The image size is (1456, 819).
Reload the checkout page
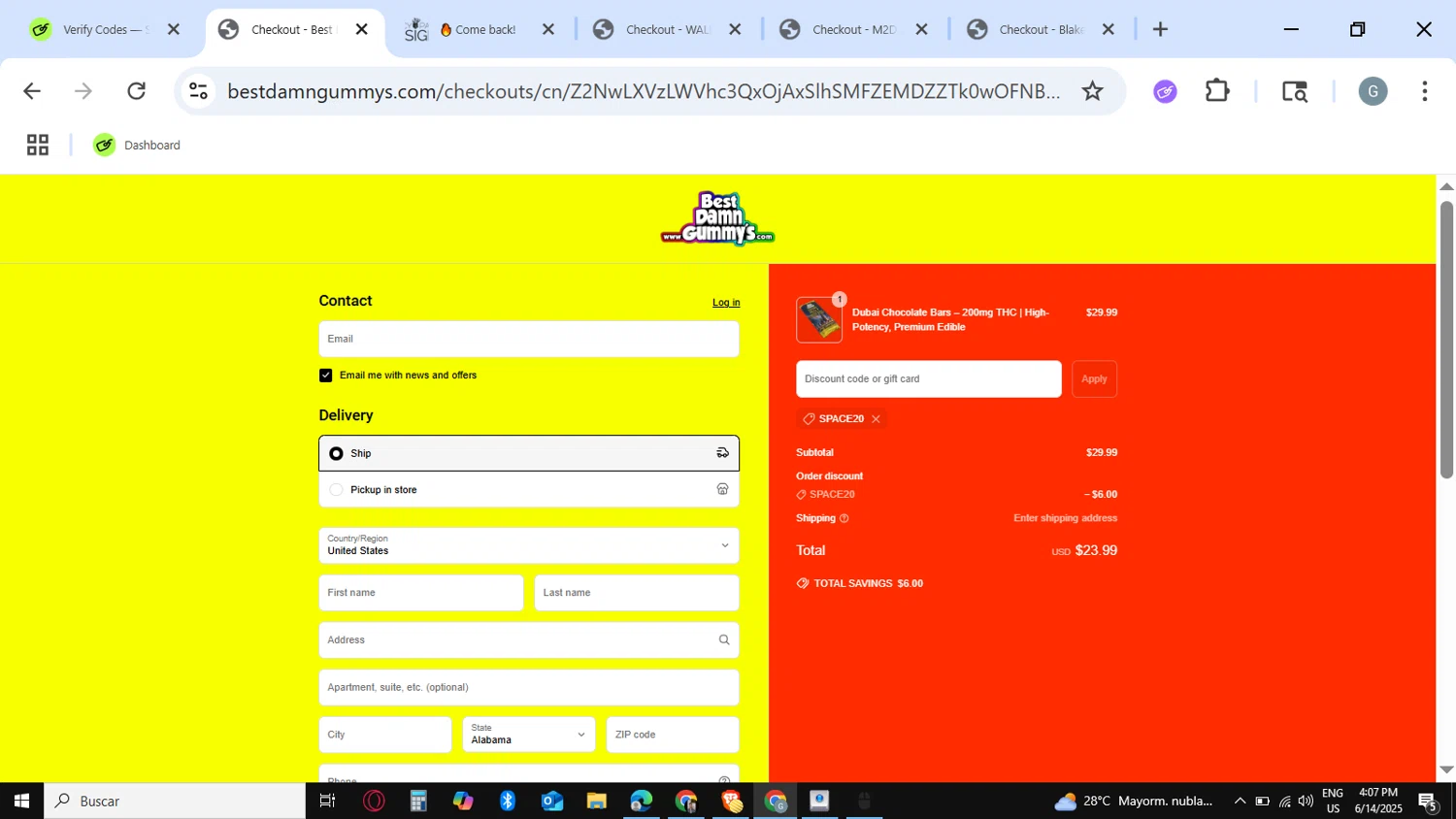[x=137, y=91]
